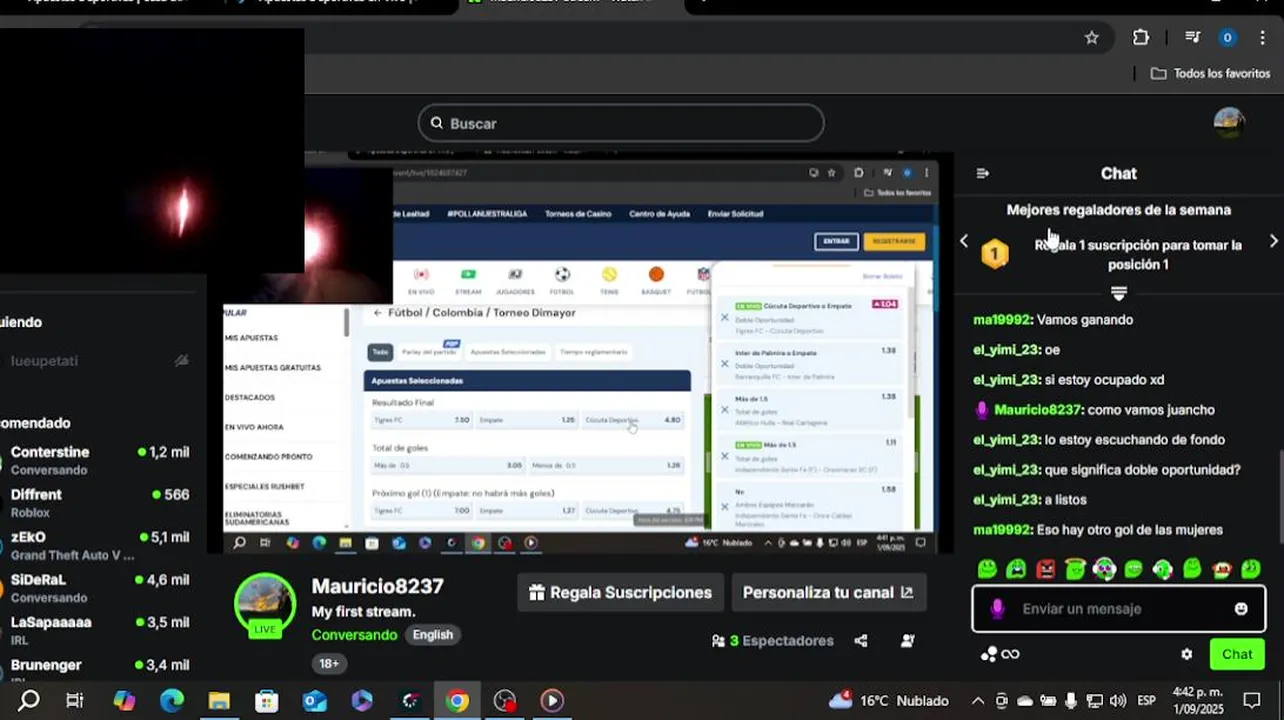This screenshot has height=720, width=1284.
Task: Open Windows taskbar search
Action: [29, 701]
